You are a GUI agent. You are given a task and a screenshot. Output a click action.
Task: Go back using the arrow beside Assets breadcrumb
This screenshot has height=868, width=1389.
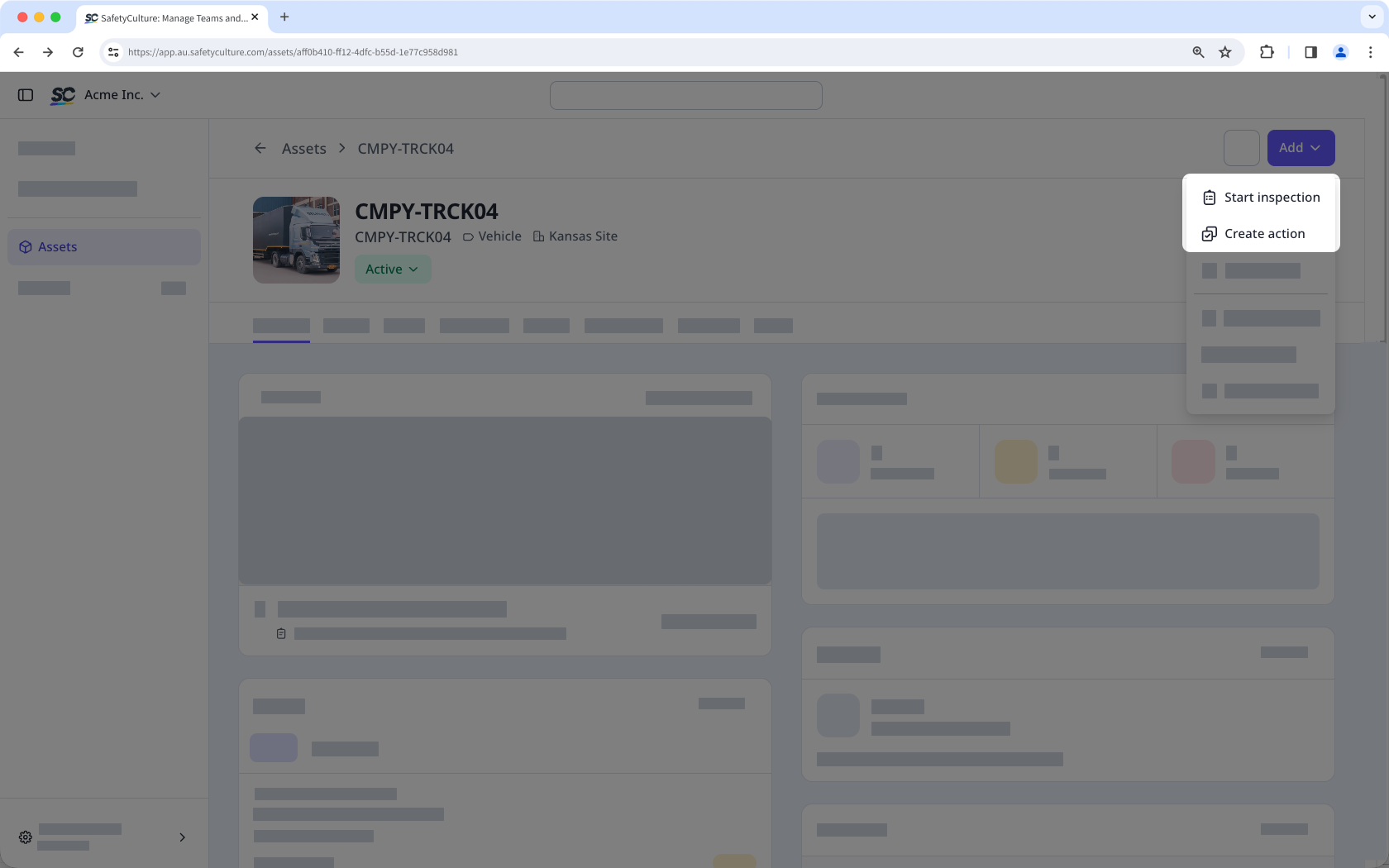coord(260,149)
